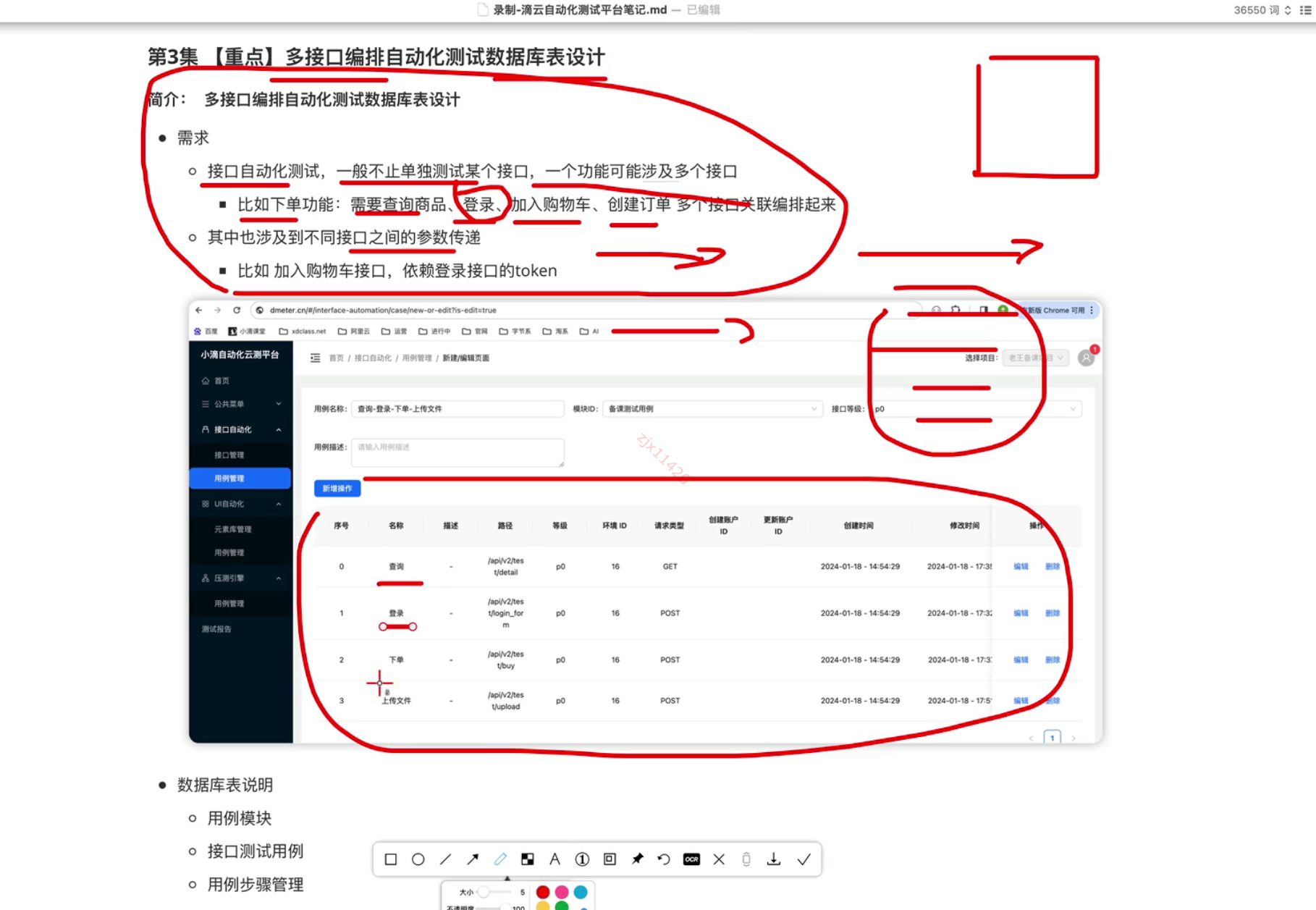1316x910 pixels.
Task: Open the 模块ID dropdown
Action: click(712, 409)
